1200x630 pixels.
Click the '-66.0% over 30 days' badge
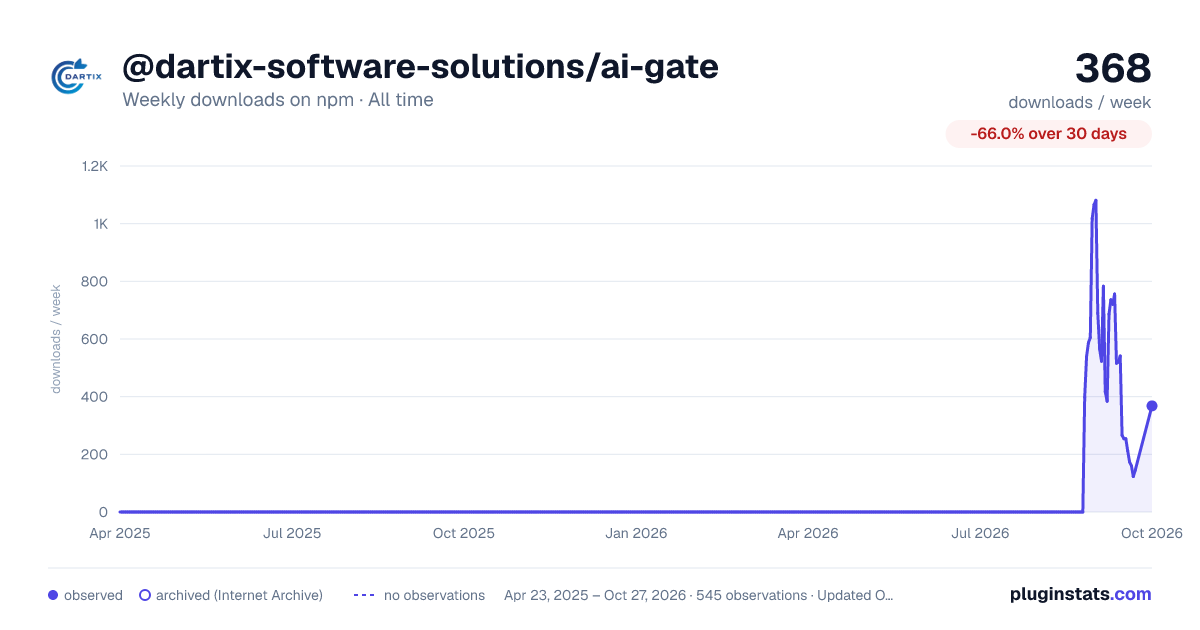[x=1048, y=134]
